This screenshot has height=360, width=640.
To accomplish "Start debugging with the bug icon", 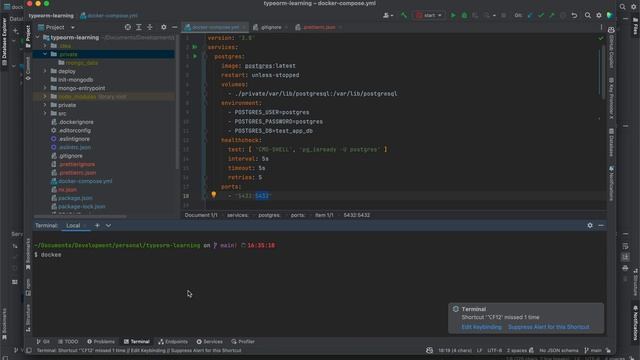I will [464, 16].
